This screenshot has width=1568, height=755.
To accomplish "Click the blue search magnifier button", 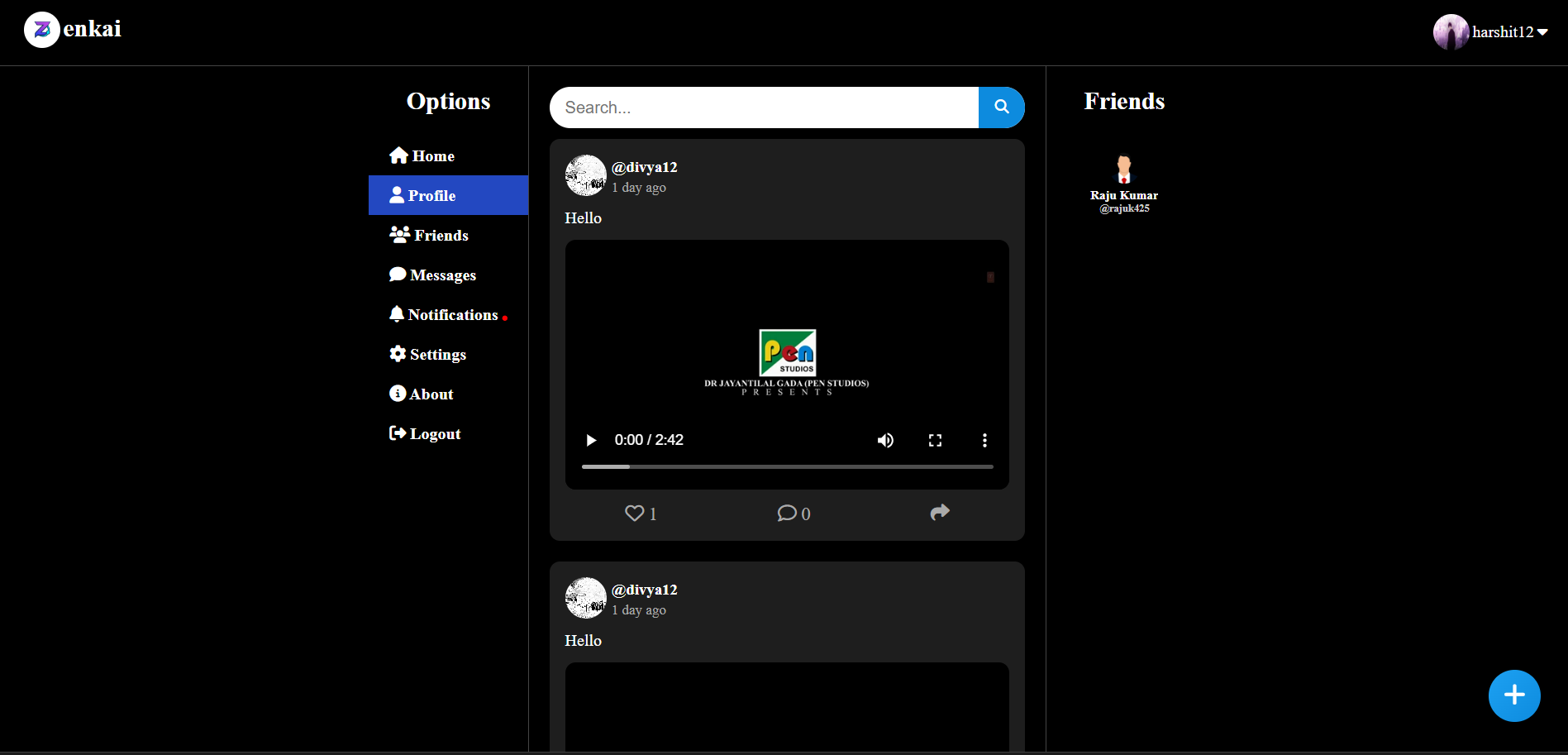I will (1001, 108).
